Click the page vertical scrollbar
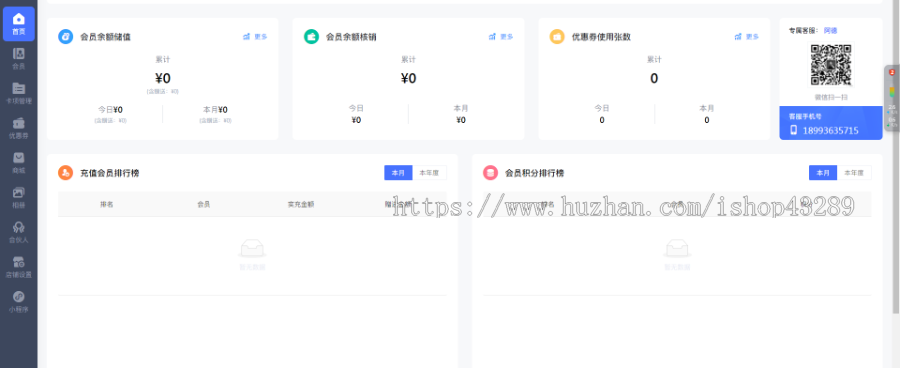 (896, 156)
